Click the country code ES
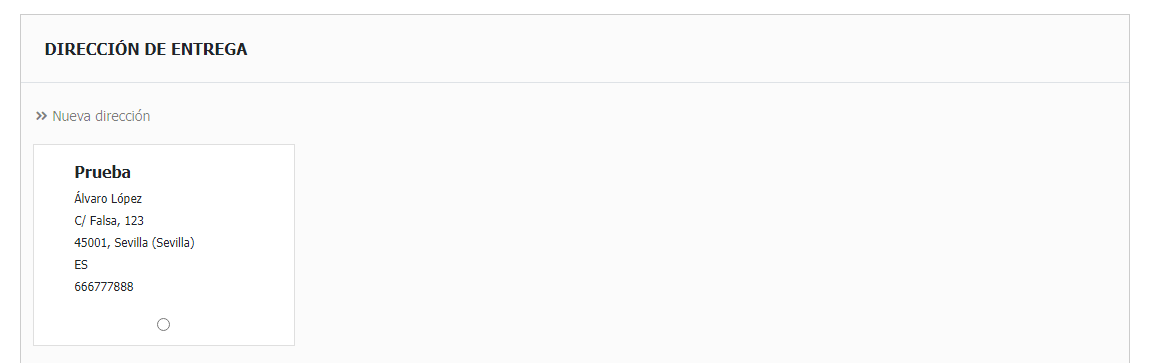Viewport: 1152px width, 363px height. [81, 265]
